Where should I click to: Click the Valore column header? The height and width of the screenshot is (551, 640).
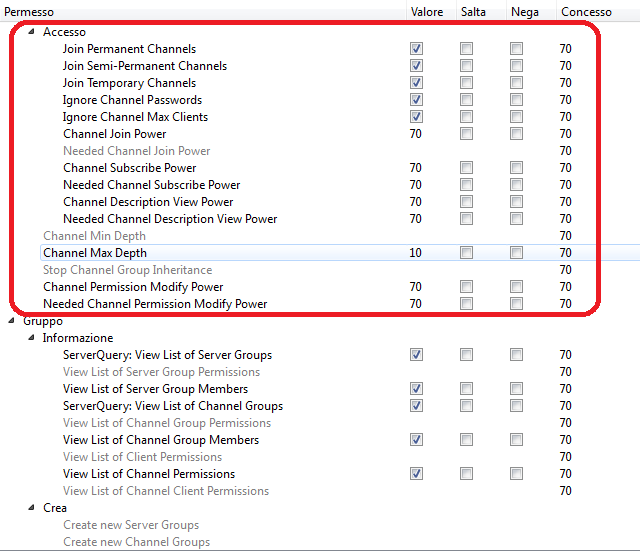click(x=427, y=11)
